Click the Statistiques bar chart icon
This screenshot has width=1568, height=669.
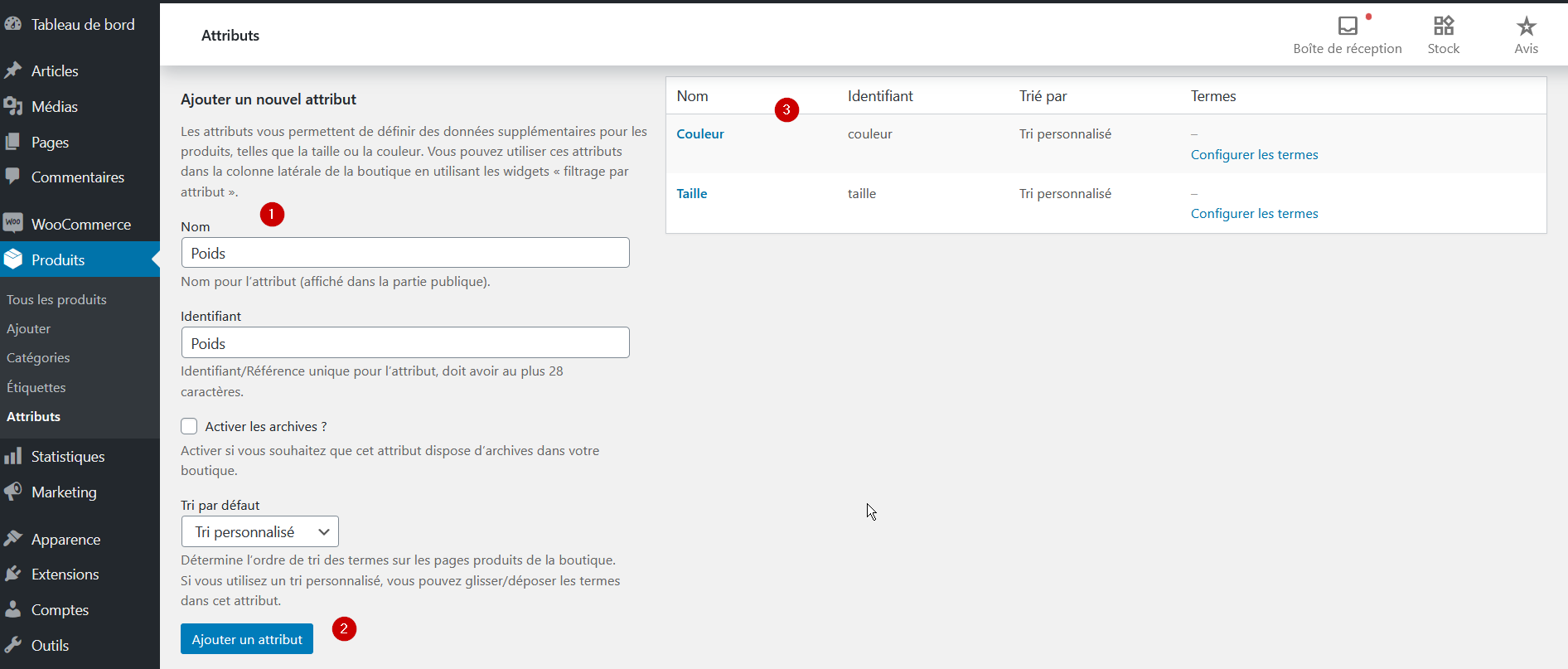[x=13, y=456]
